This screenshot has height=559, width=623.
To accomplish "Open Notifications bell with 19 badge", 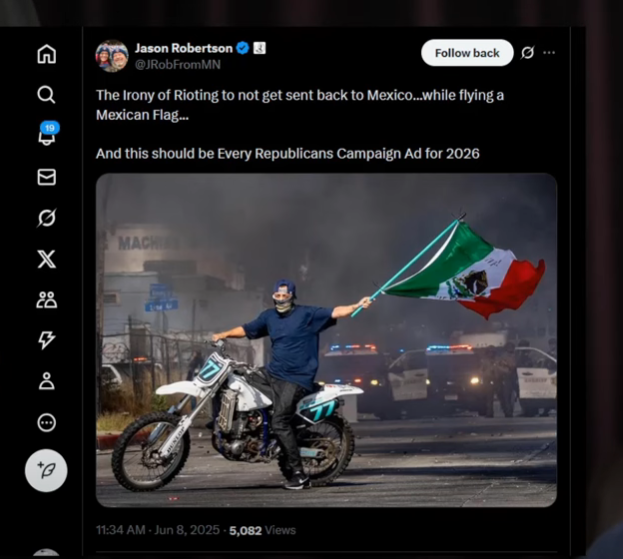I will [x=47, y=136].
